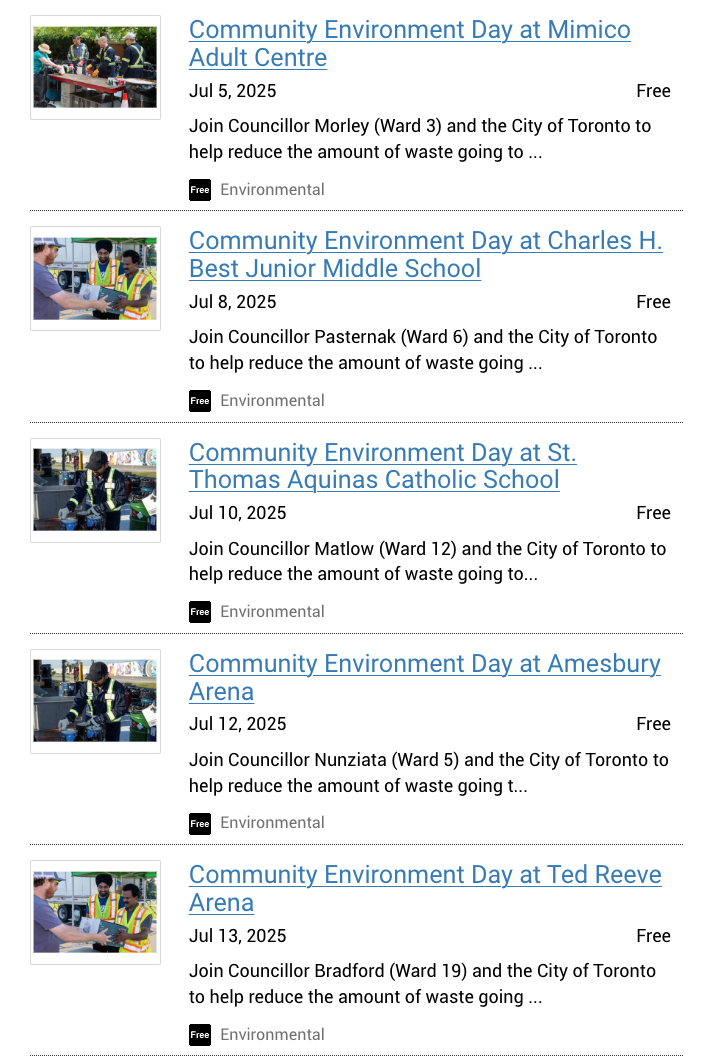Select Environmental category under Amesbury Arena event
The height and width of the screenshot is (1060, 710).
pos(273,823)
